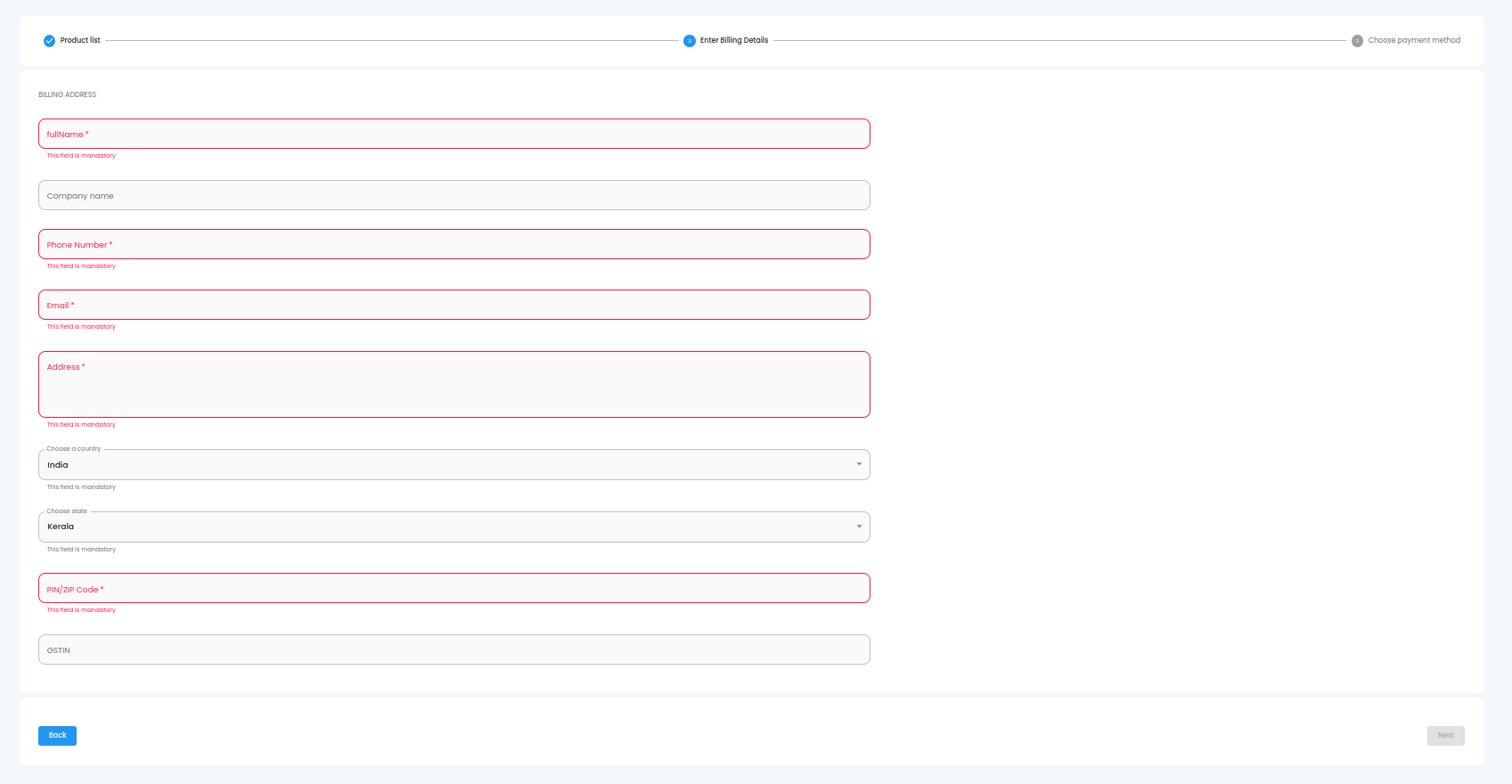The width and height of the screenshot is (1512, 784).
Task: Click the mandatory error under Email
Action: pyautogui.click(x=81, y=327)
